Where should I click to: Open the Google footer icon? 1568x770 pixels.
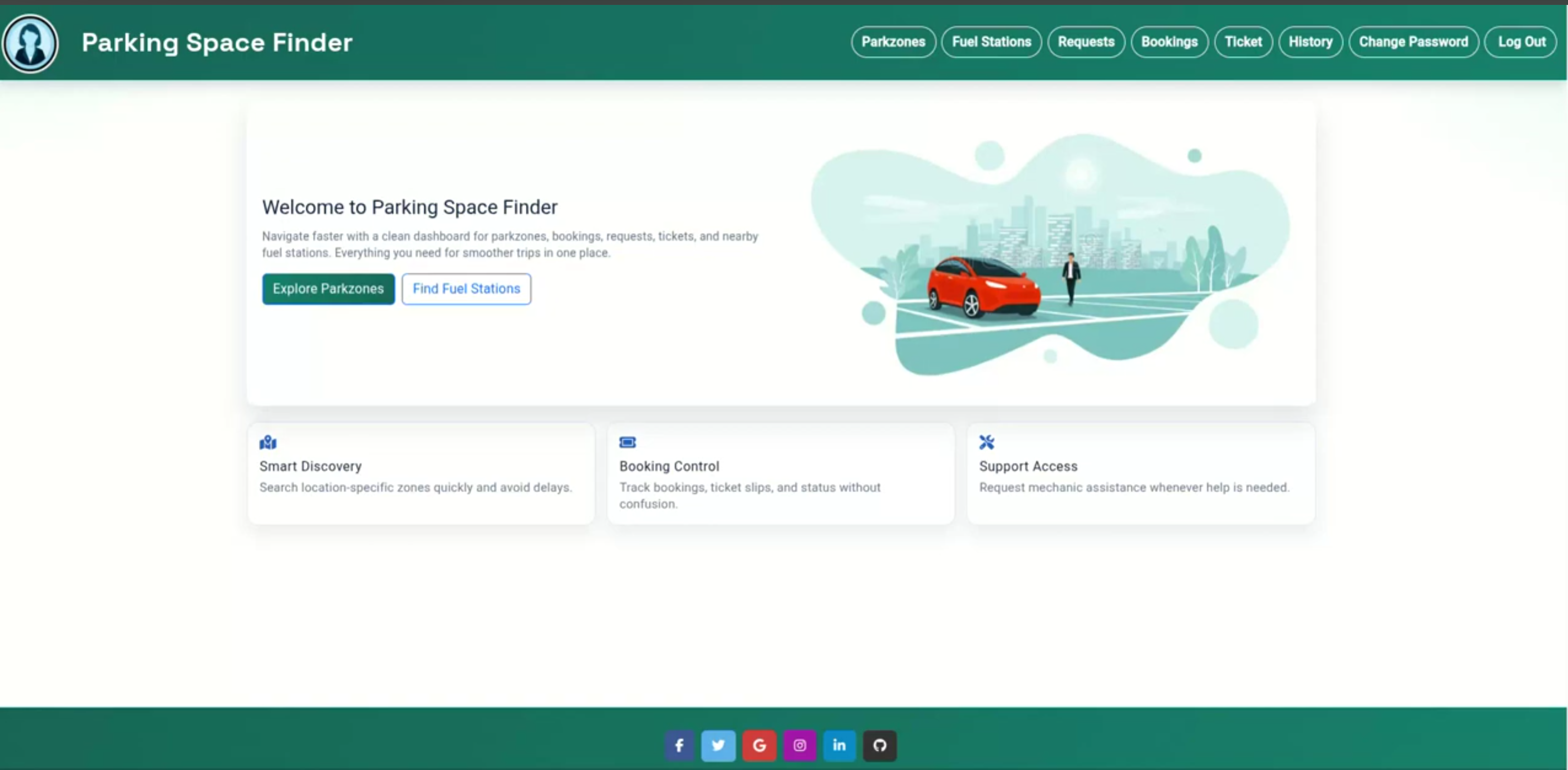[759, 745]
